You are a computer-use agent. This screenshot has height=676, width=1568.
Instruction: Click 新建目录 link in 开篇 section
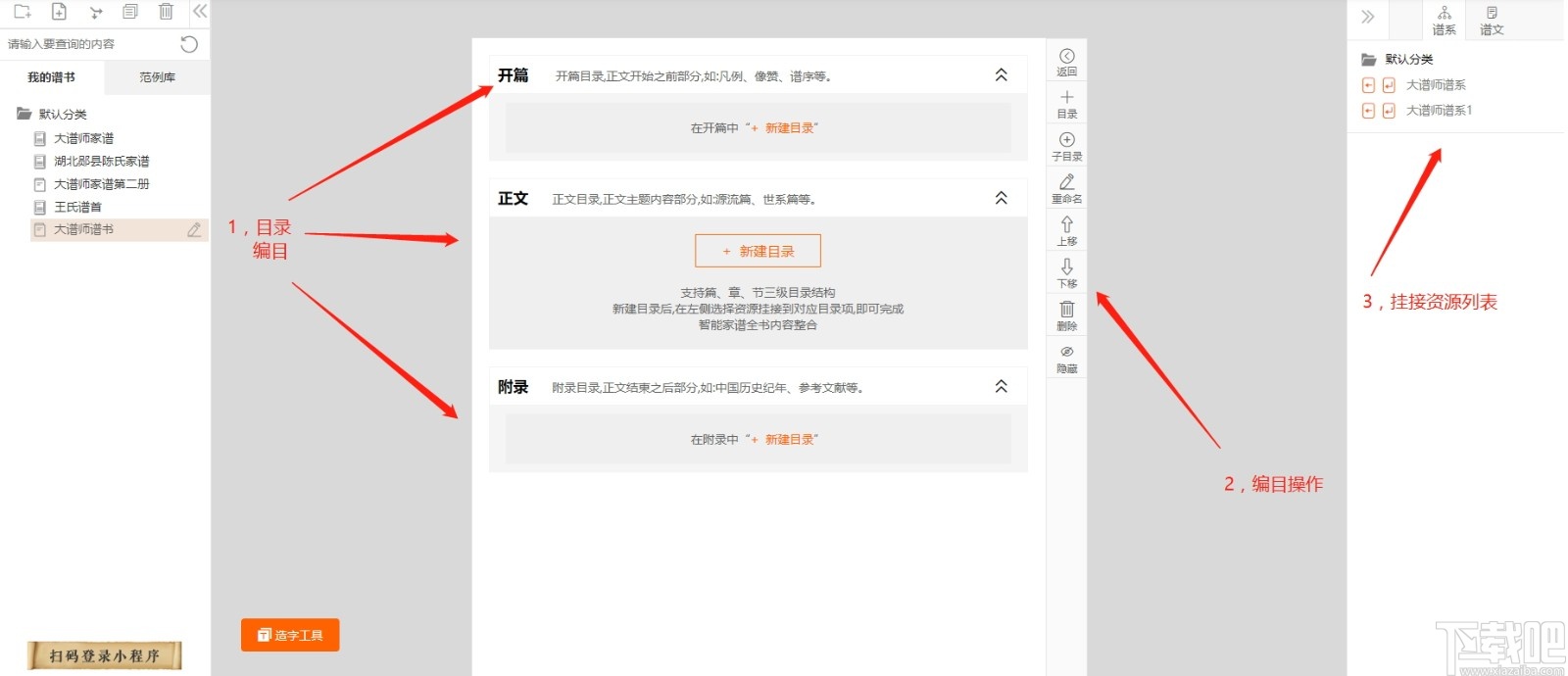point(784,128)
